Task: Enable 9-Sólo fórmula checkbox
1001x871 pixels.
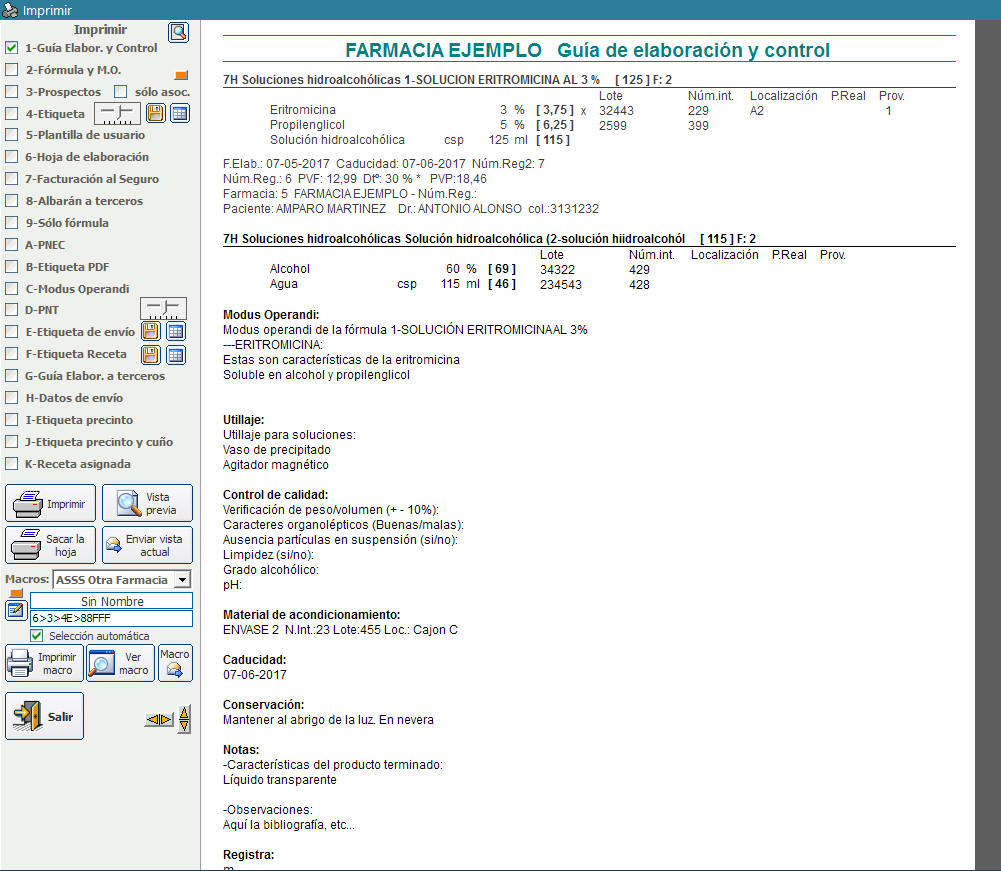Action: coord(11,223)
